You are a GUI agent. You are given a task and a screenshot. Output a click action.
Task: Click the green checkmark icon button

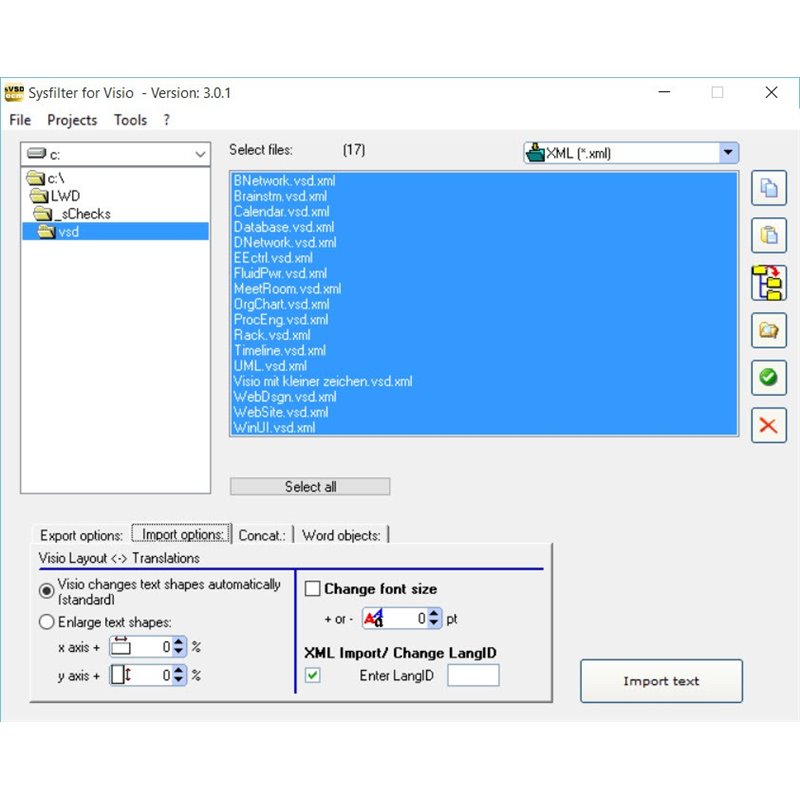(x=768, y=378)
